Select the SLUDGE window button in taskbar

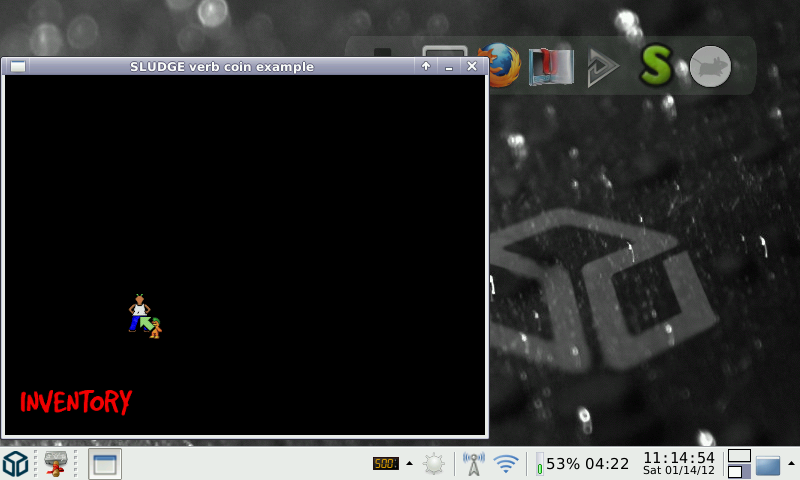(105, 464)
